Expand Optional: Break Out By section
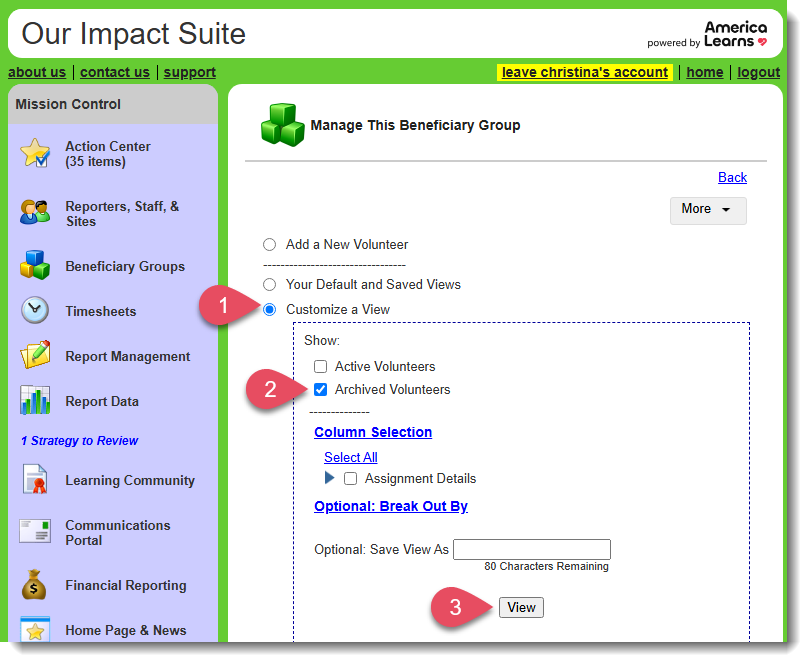Image resolution: width=810 pixels, height=665 pixels. tap(391, 506)
